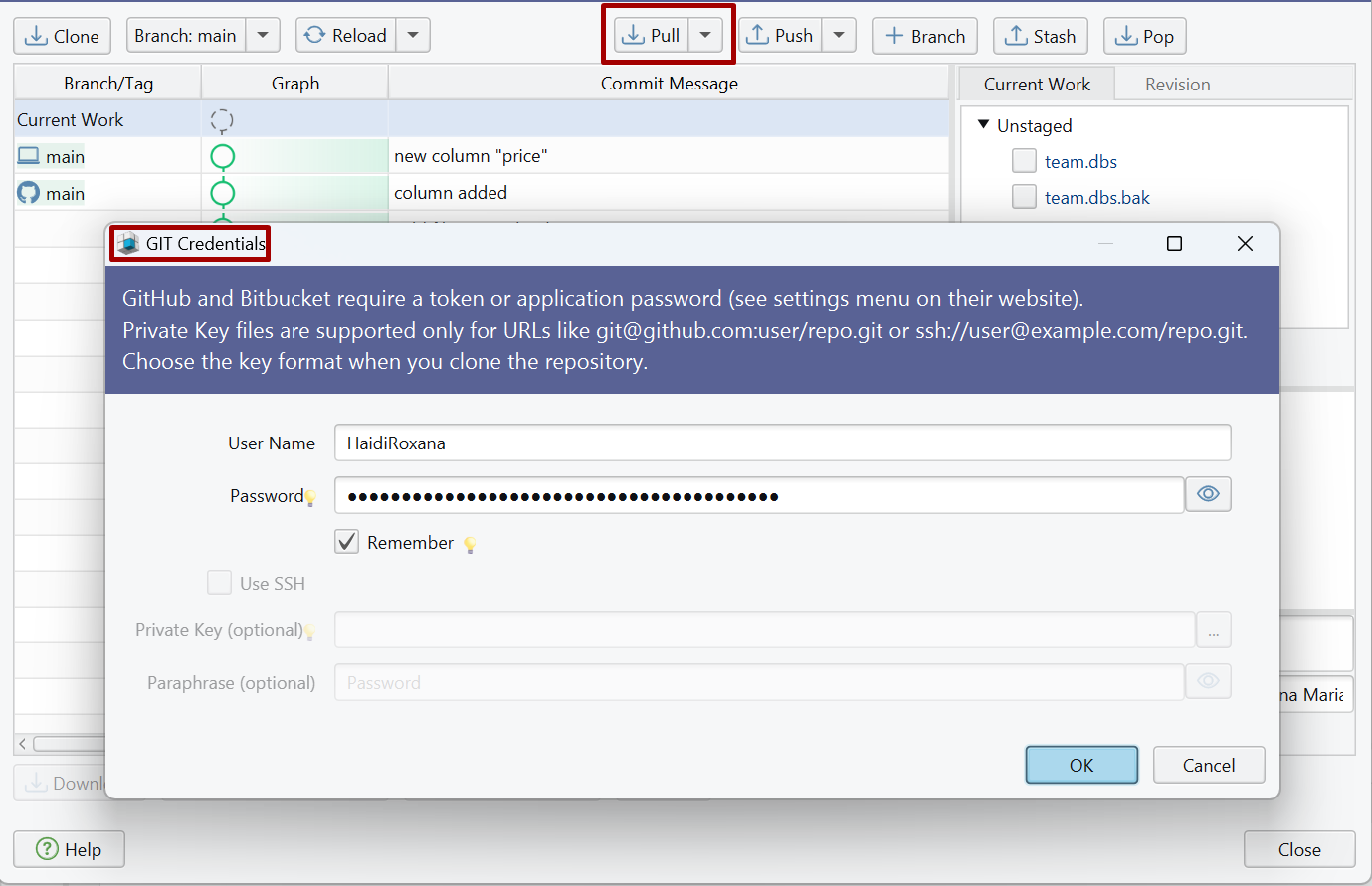Reveal password with the eye icon
Screen dimensions: 1372x886
[1208, 494]
